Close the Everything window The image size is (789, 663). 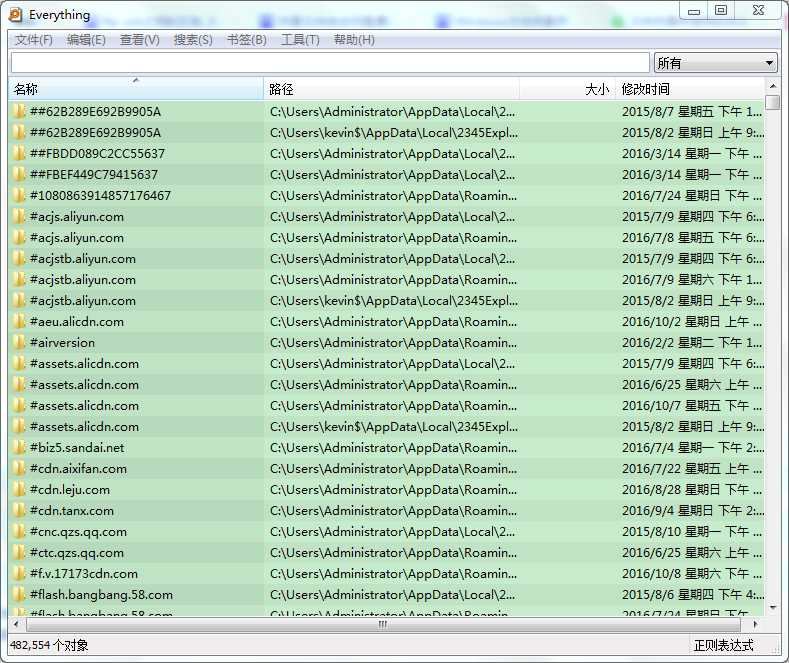pos(758,11)
